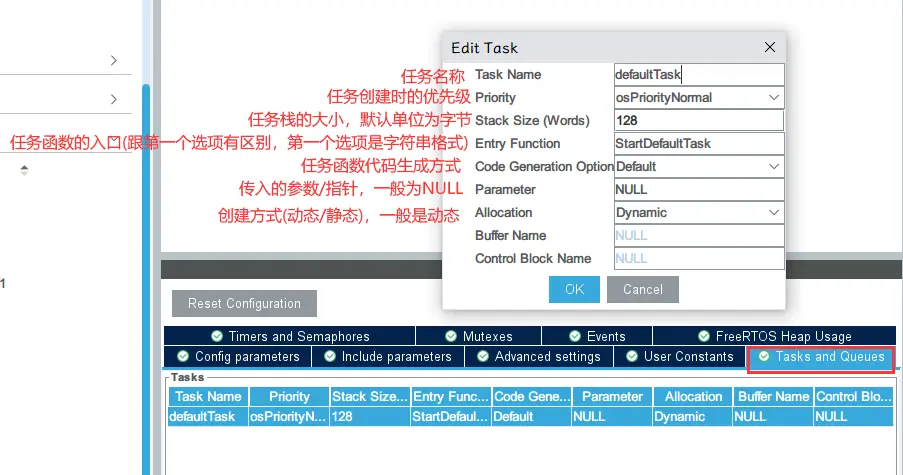Click the Reset Configuration button

[244, 303]
